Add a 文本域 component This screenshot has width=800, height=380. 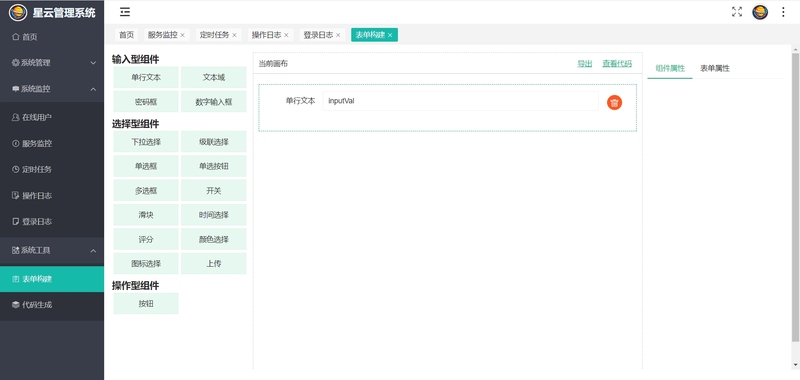(x=213, y=78)
